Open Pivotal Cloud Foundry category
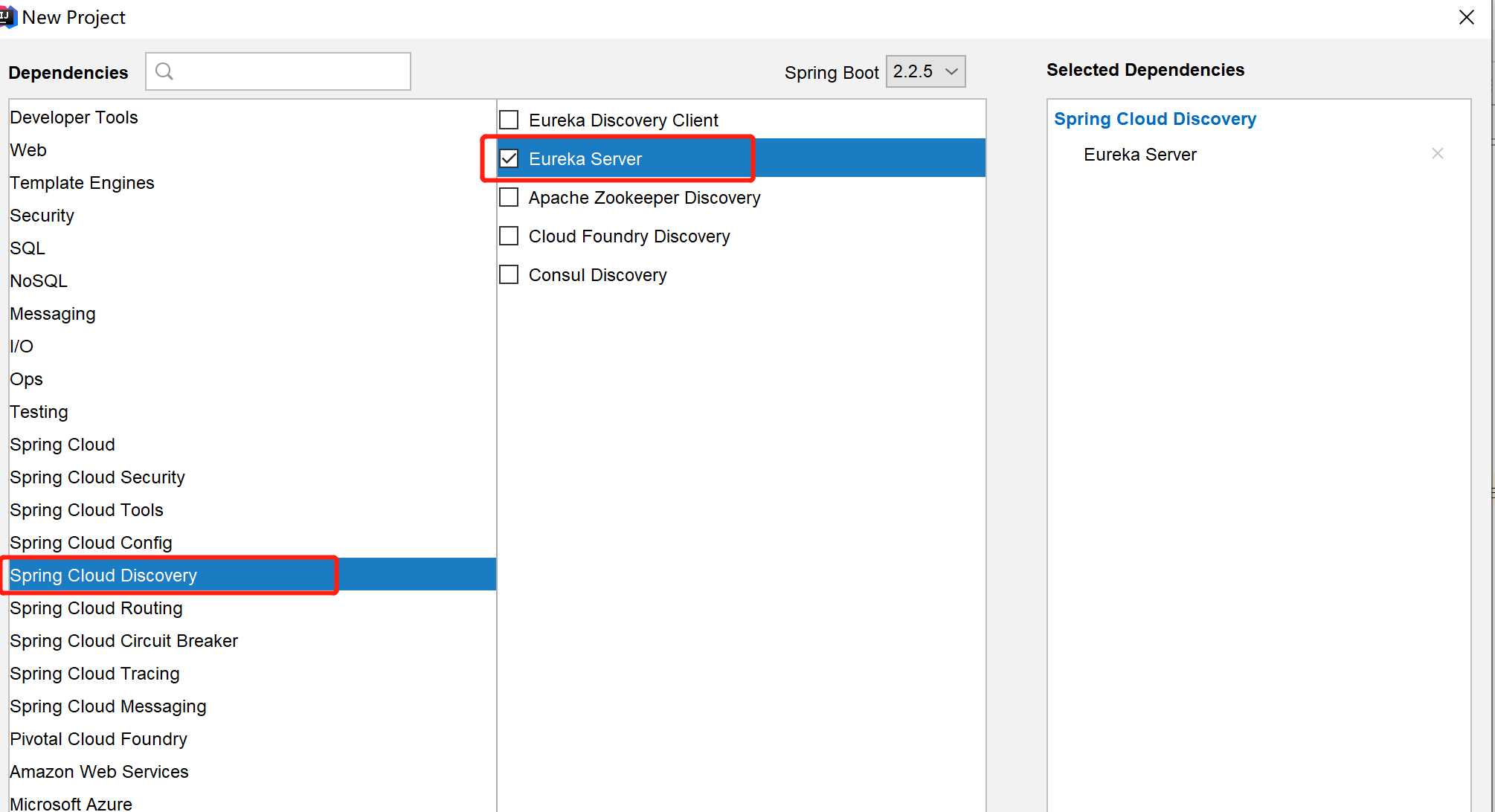 252,739
